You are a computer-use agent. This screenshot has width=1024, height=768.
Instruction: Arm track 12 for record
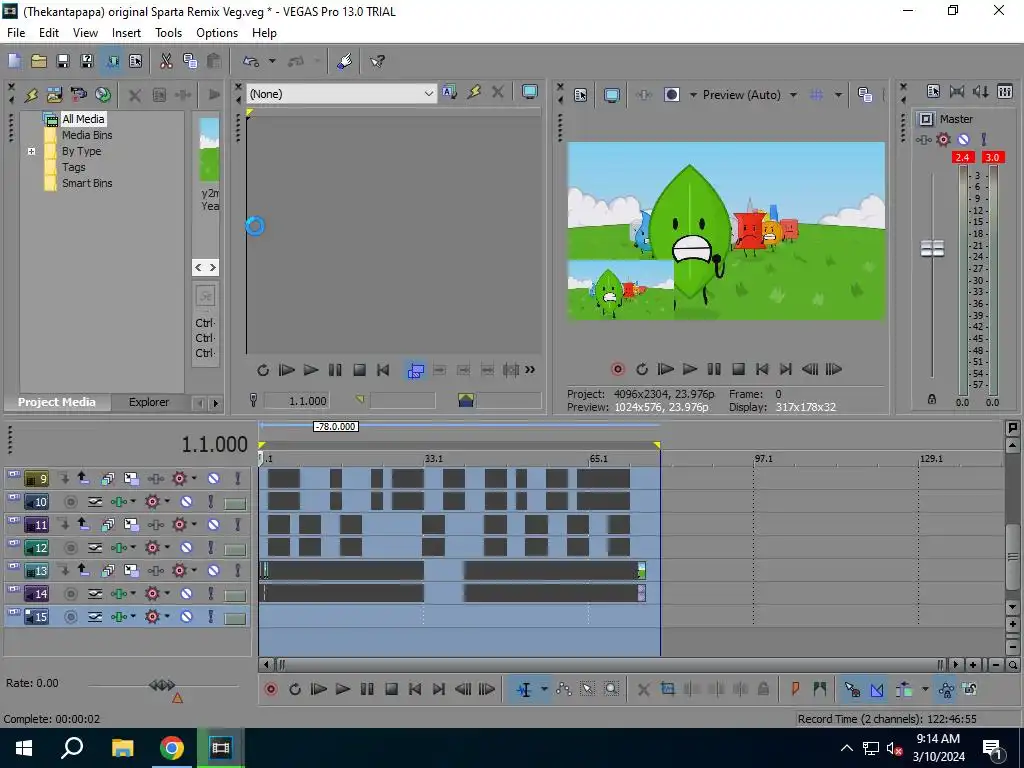(x=71, y=547)
